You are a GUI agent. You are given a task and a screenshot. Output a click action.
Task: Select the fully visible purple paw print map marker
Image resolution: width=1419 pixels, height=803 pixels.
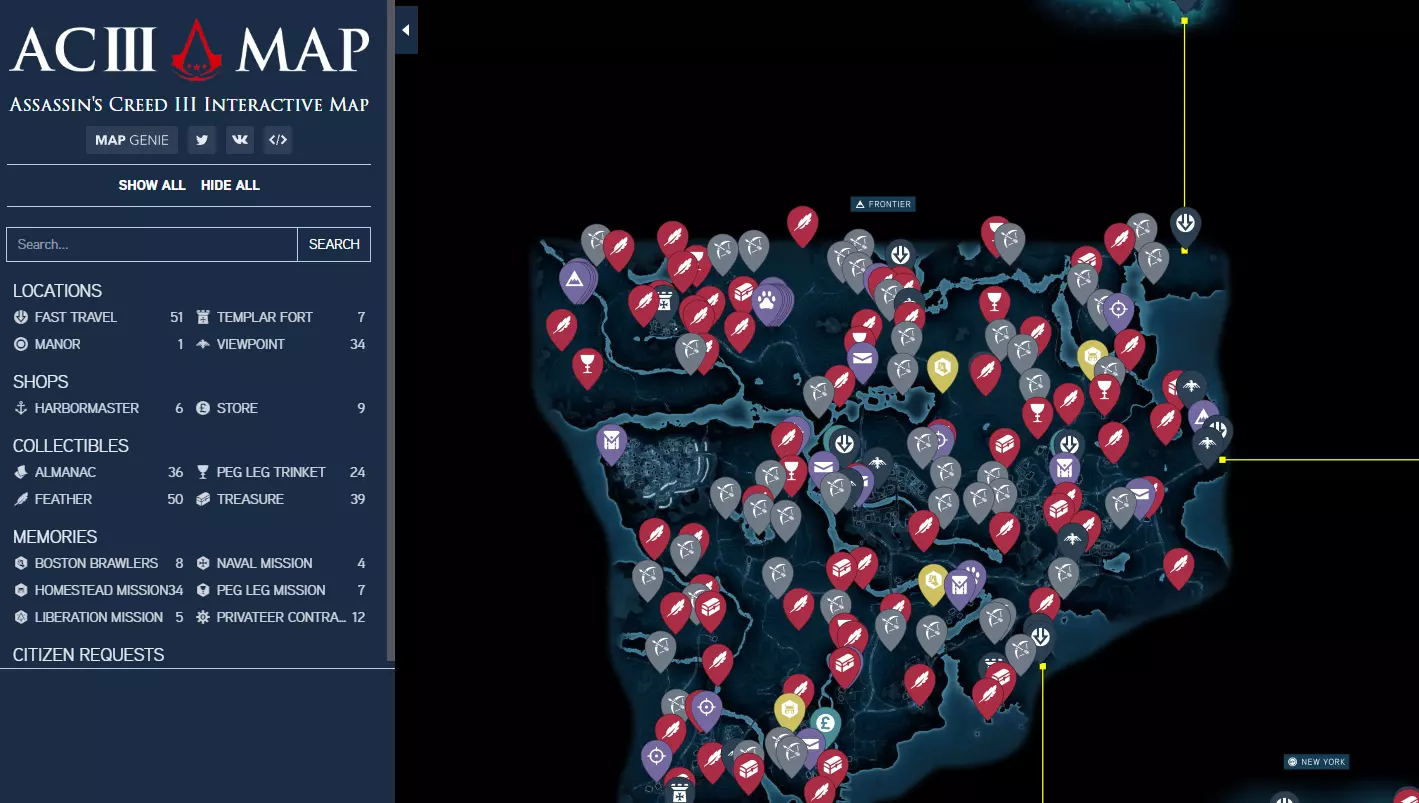767,302
